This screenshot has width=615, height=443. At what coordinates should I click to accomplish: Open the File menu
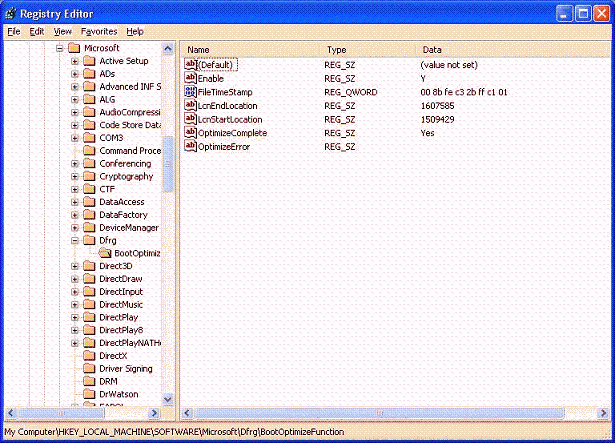[x=14, y=31]
